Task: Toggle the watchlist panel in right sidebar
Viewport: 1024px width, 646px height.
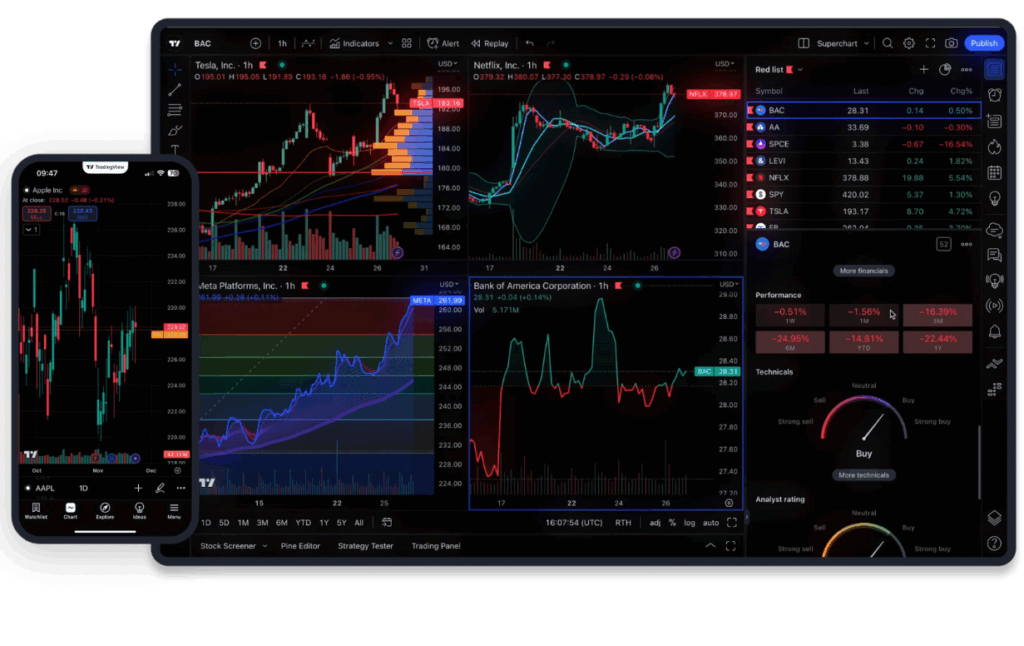Action: pos(994,69)
